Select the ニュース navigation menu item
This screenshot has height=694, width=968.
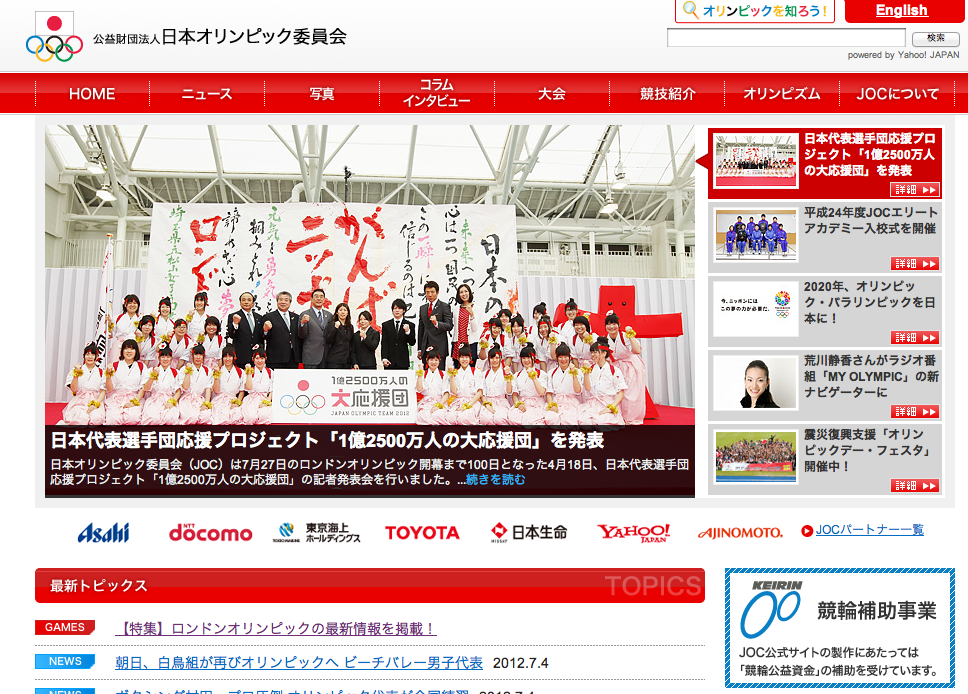click(x=207, y=94)
